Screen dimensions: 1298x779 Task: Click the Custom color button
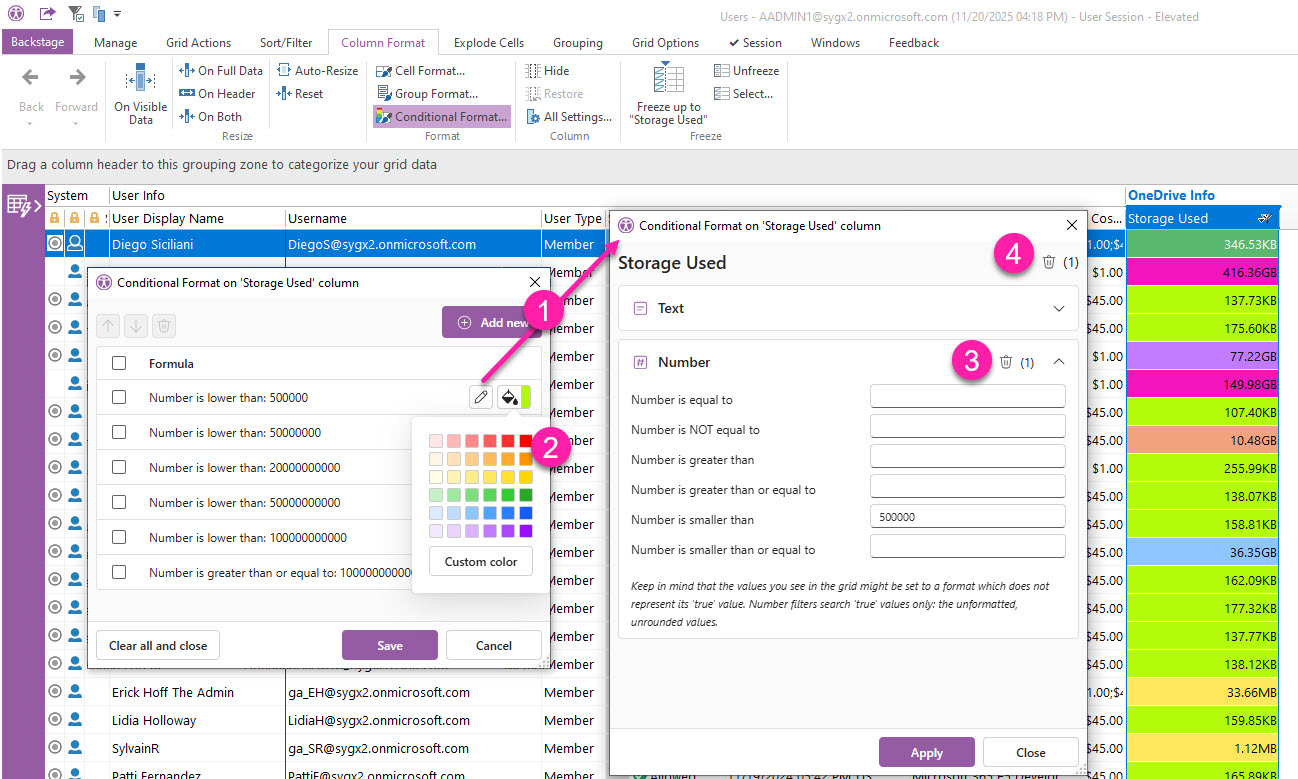[481, 562]
